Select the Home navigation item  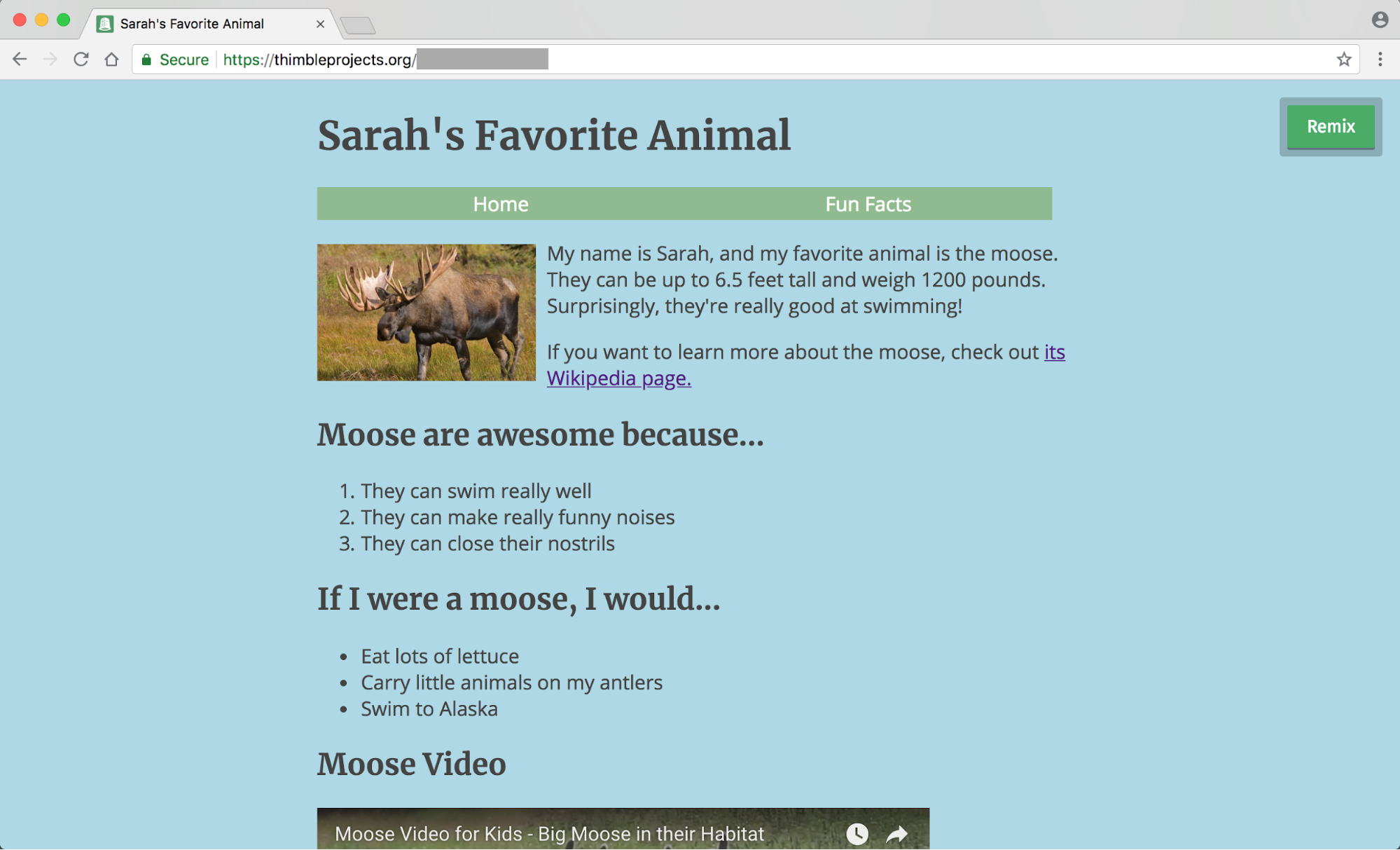[x=500, y=204]
